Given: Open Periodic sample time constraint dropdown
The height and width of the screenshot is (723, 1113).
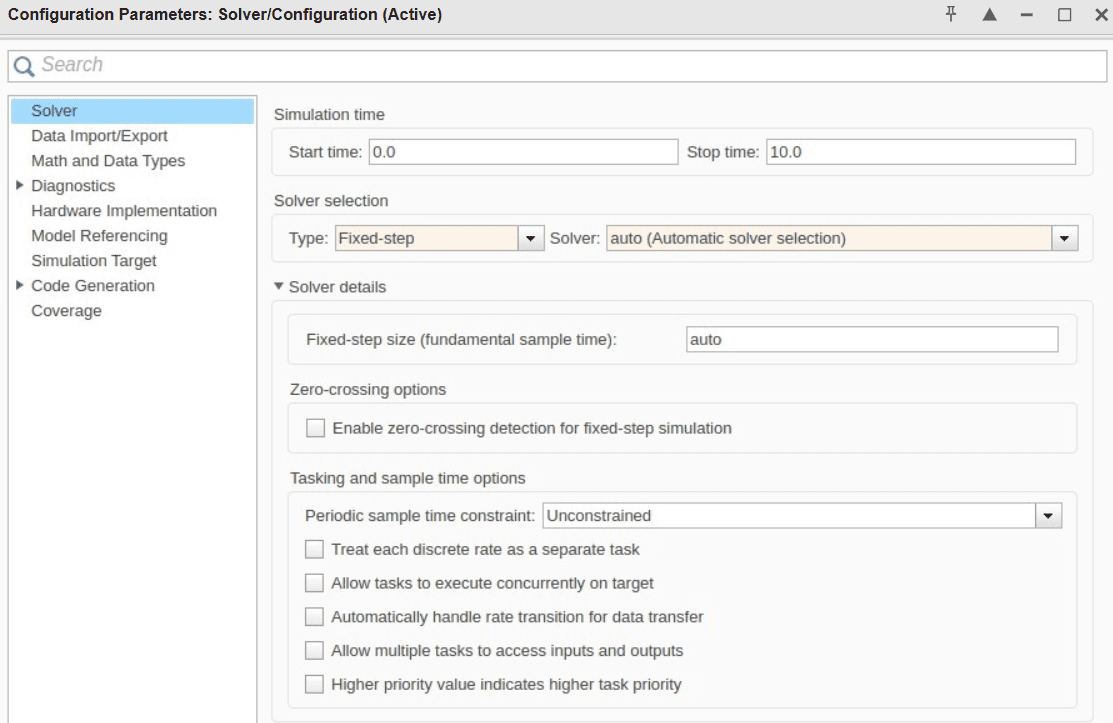Looking at the screenshot, I should 1048,516.
